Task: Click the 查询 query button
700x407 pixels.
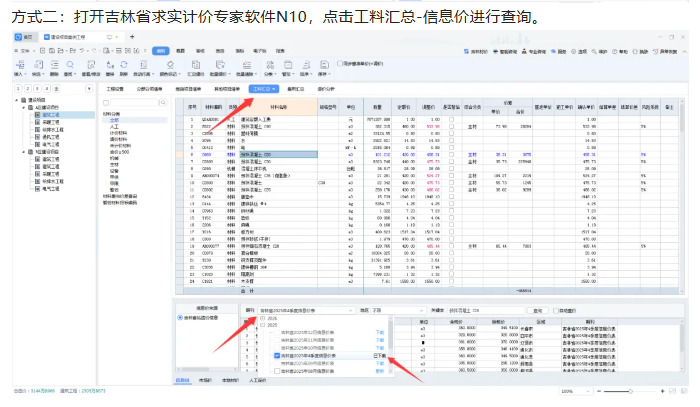Action: tap(538, 311)
